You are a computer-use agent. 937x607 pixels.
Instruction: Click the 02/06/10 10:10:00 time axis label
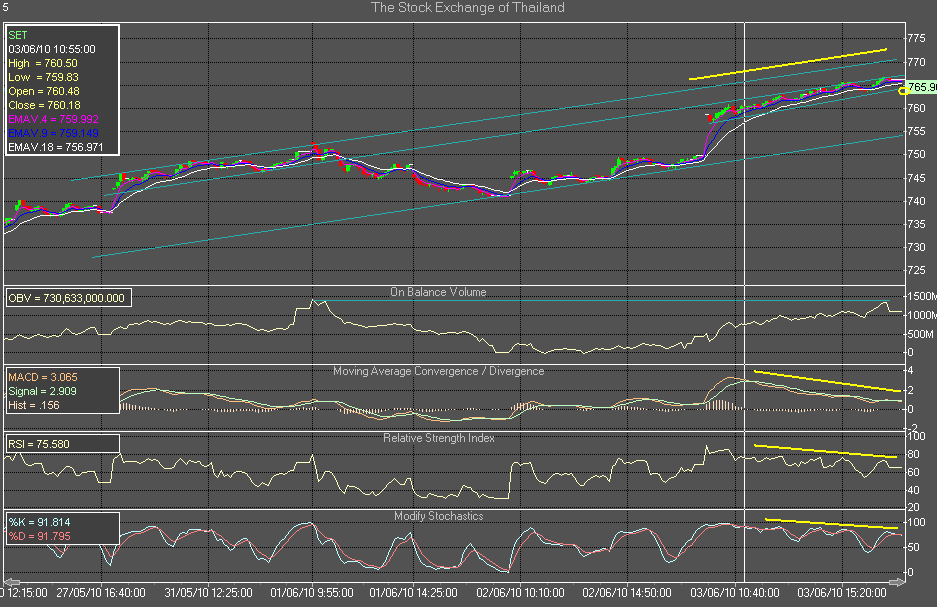click(520, 593)
